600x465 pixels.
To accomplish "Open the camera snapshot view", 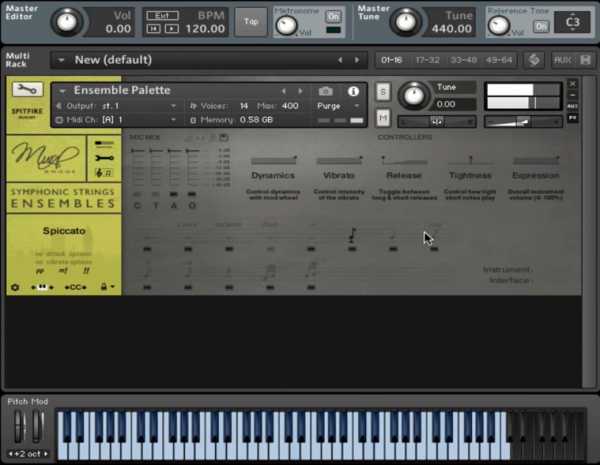I will (326, 91).
